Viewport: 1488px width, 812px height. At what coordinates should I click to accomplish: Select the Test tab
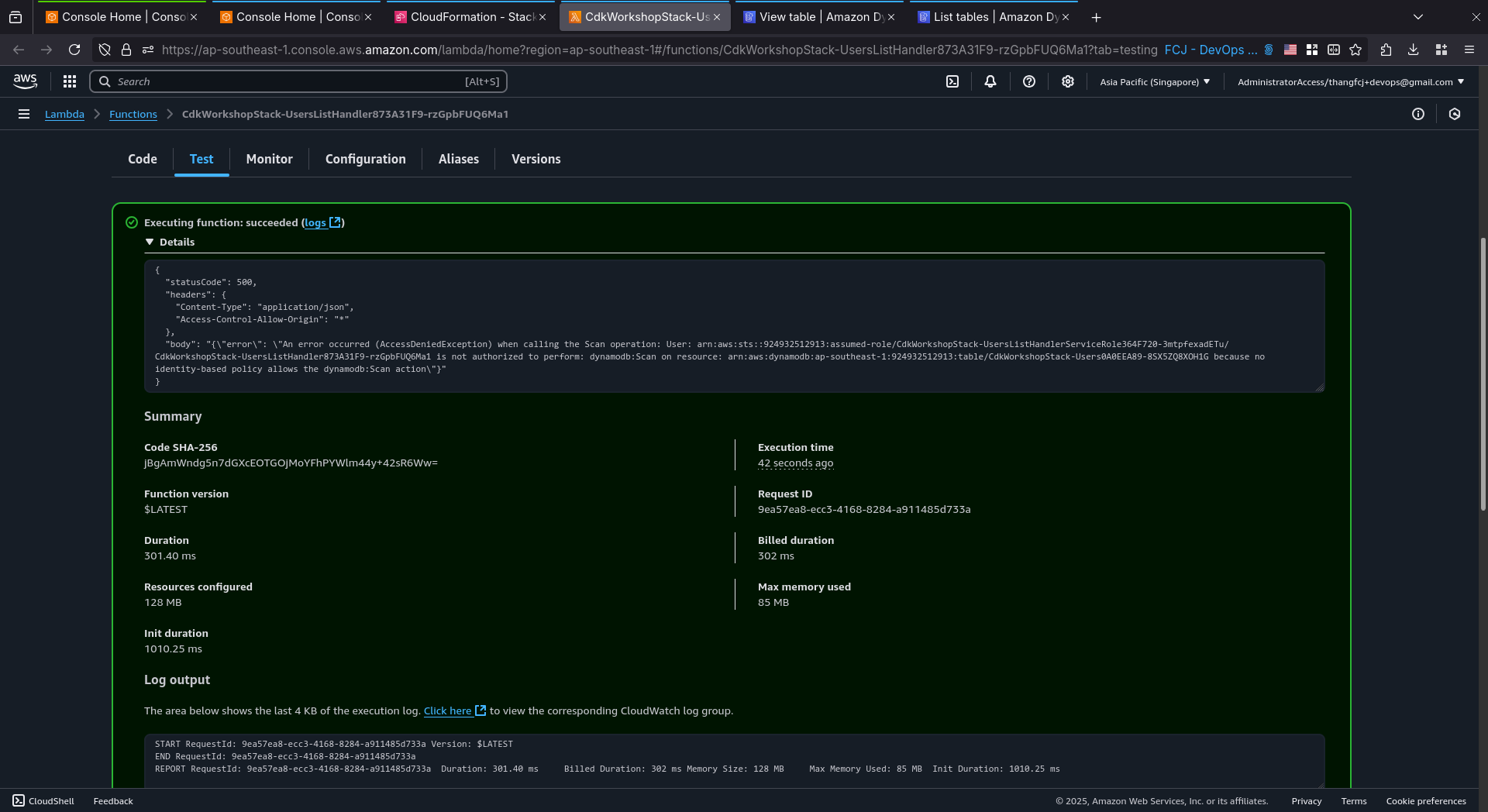[x=201, y=159]
